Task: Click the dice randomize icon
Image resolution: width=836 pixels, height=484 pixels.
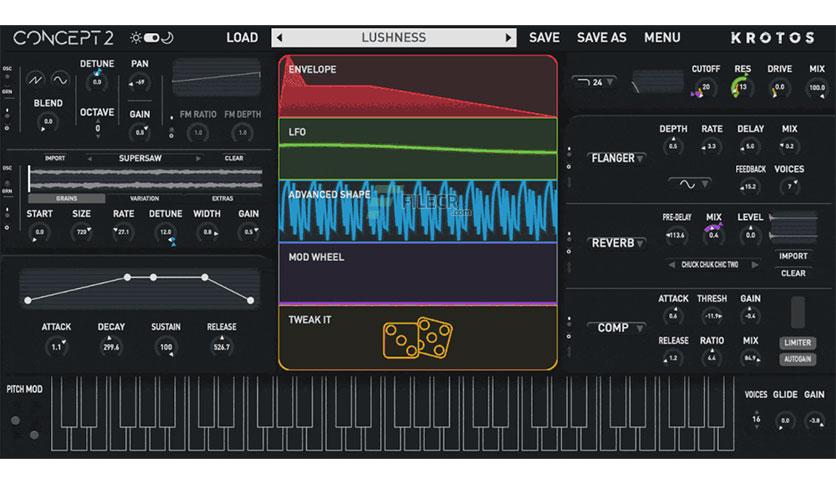Action: pos(417,337)
